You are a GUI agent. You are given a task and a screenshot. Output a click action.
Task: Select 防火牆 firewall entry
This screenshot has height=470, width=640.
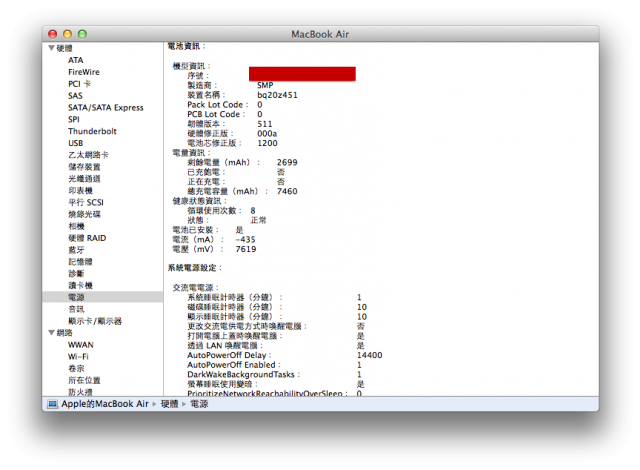click(80, 392)
